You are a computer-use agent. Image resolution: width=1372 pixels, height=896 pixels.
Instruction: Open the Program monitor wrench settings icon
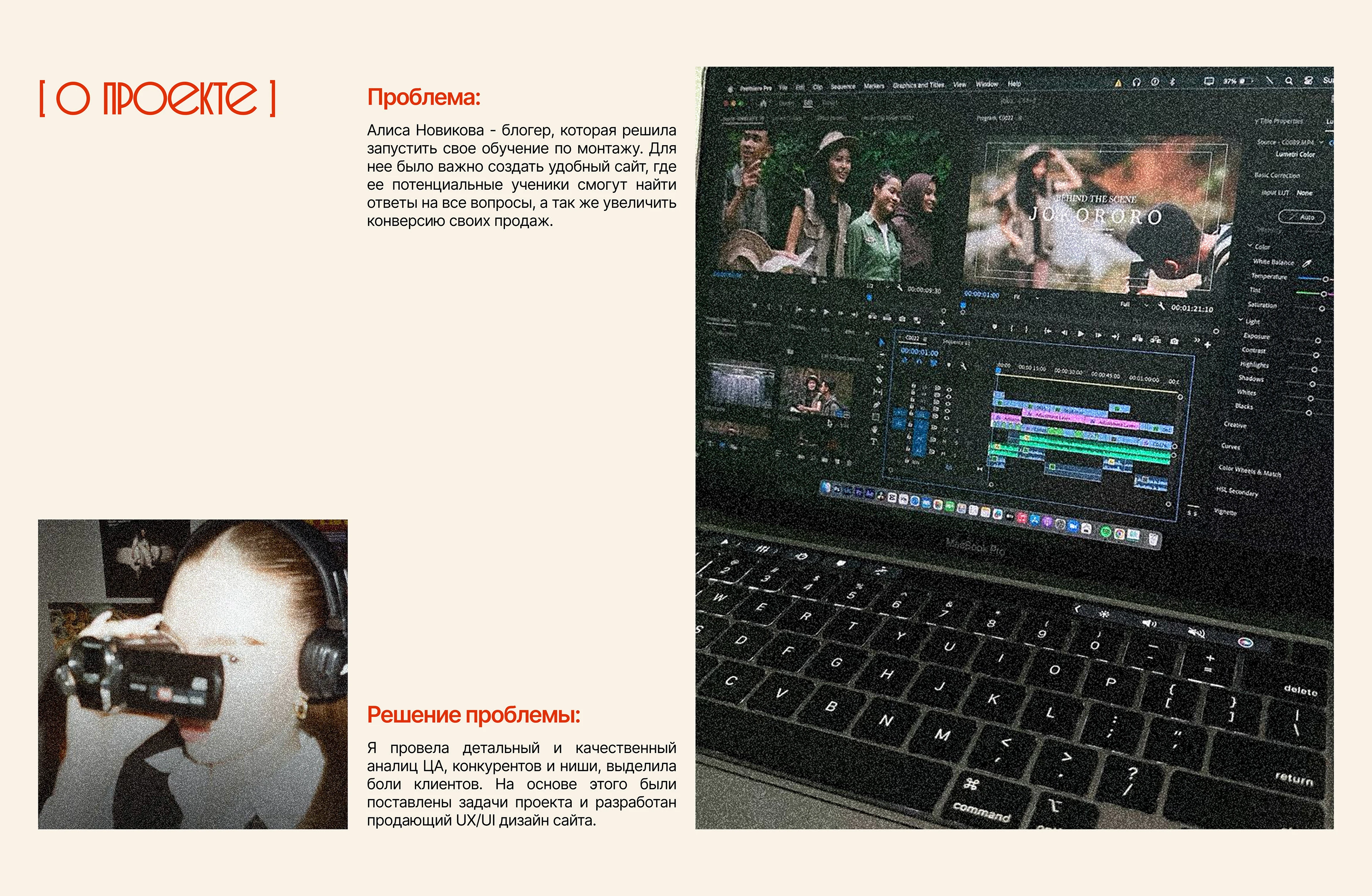click(1161, 306)
